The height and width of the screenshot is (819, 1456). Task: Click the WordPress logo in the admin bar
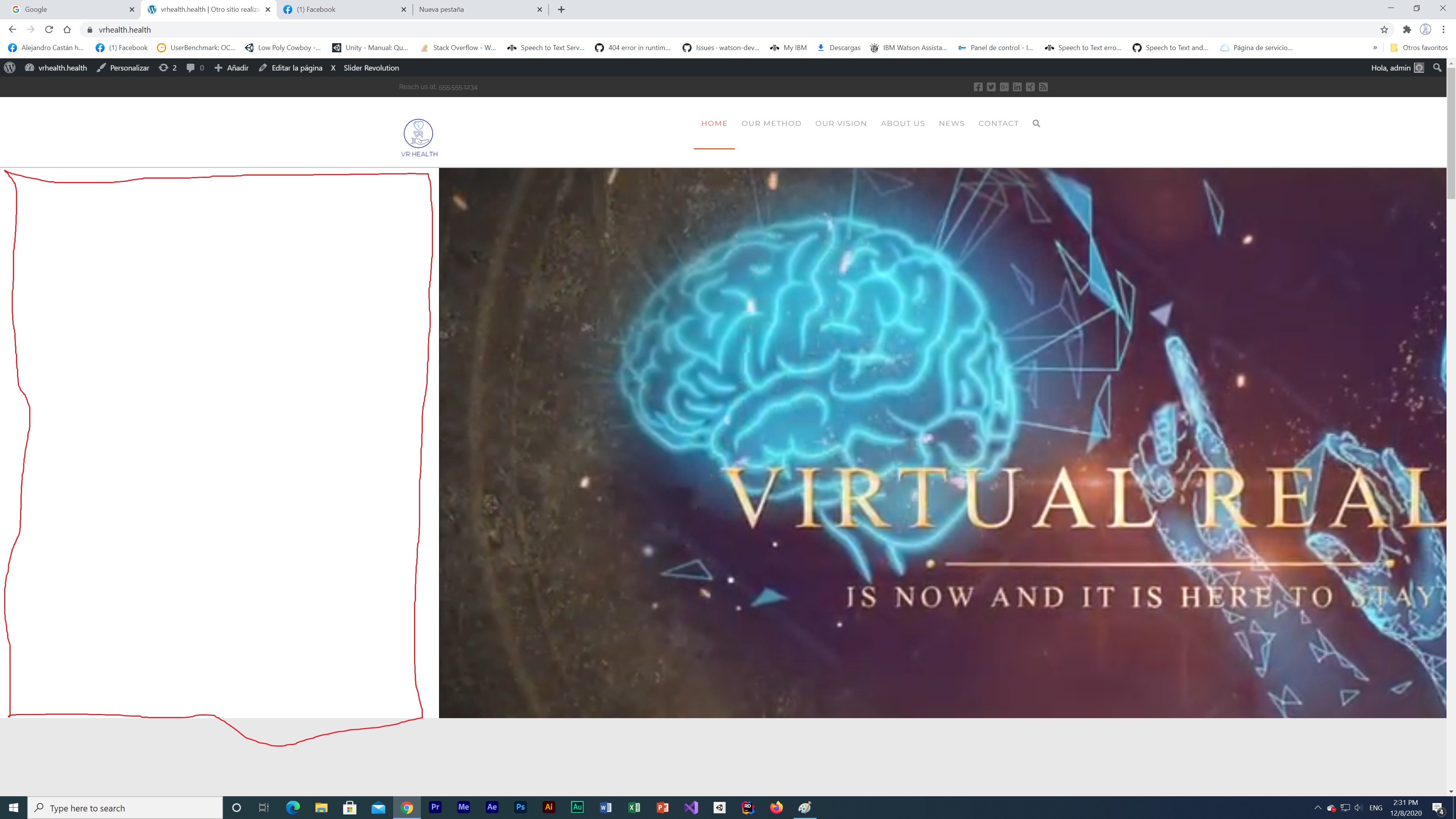click(x=9, y=68)
